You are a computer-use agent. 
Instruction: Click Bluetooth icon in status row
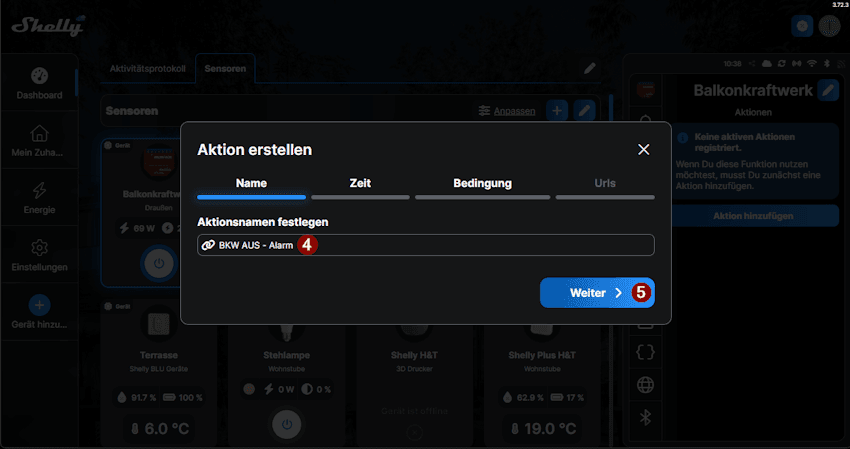[x=827, y=63]
